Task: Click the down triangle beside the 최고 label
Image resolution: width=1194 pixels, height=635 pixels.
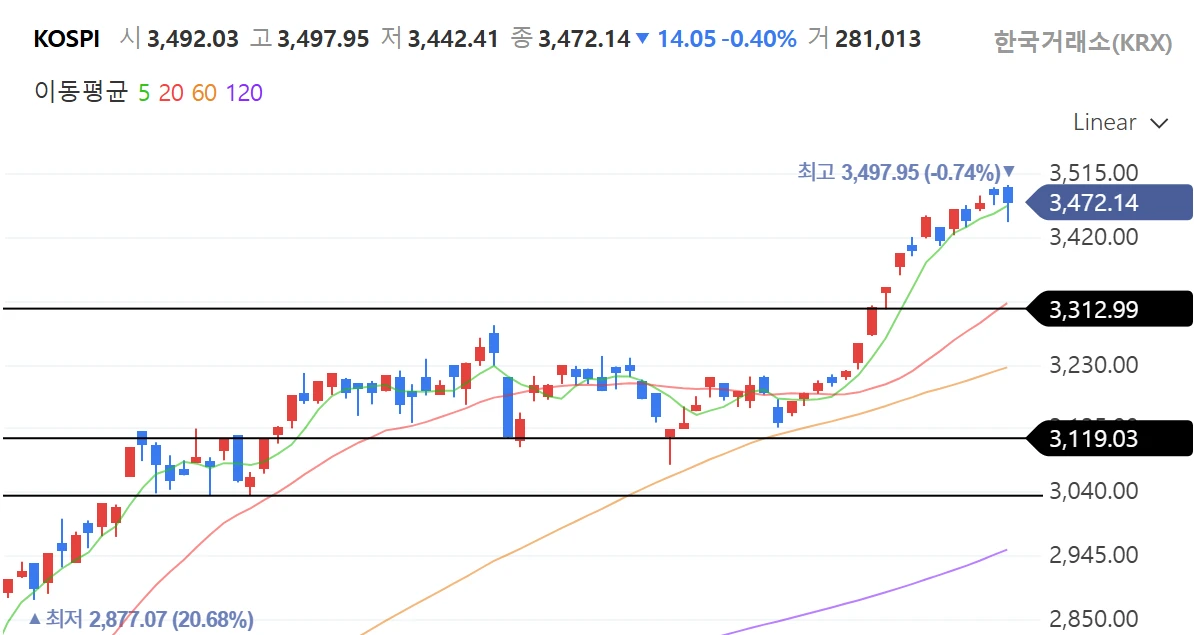Action: pyautogui.click(x=1009, y=171)
